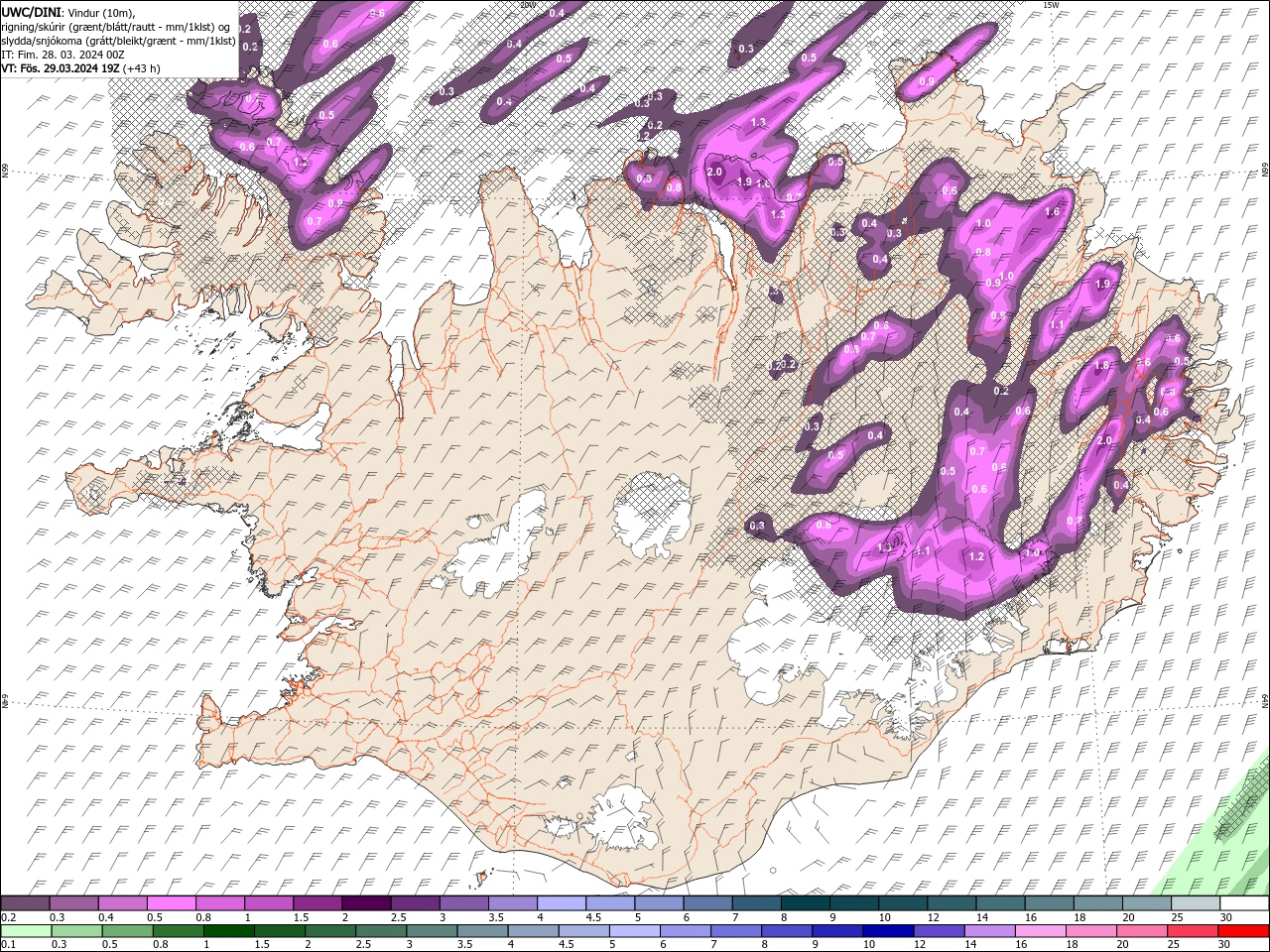Click the '3.5' label in the upper legend row
1270x952 pixels.
495,917
